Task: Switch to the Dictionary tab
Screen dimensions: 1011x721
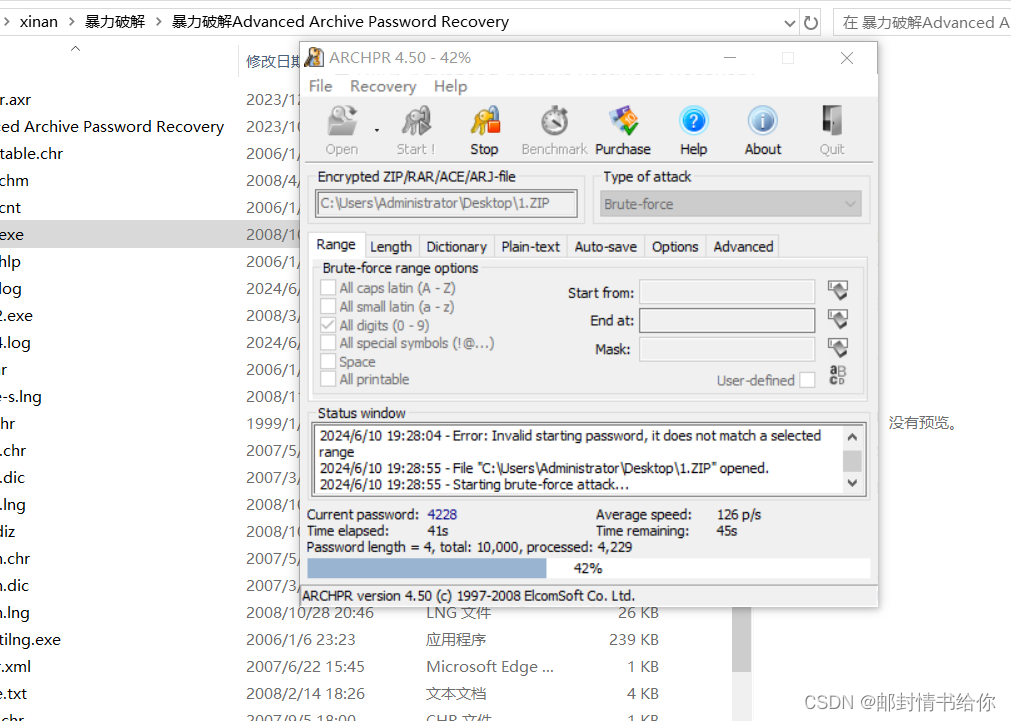Action: point(456,246)
